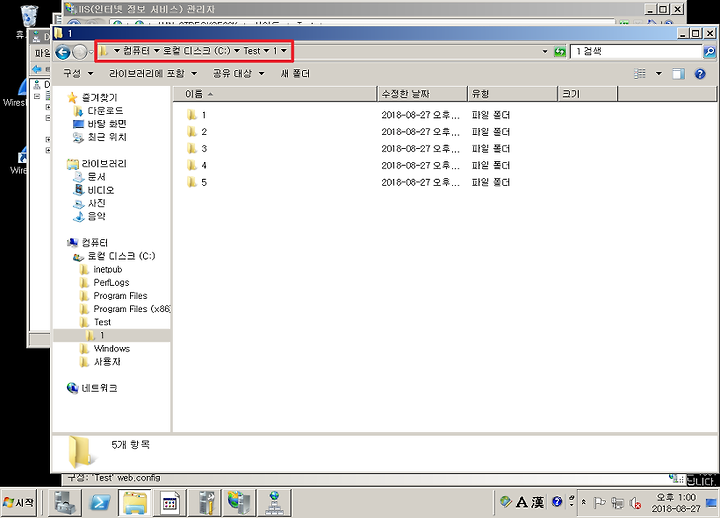Click 네트워크 in the navigation pane

(99, 388)
